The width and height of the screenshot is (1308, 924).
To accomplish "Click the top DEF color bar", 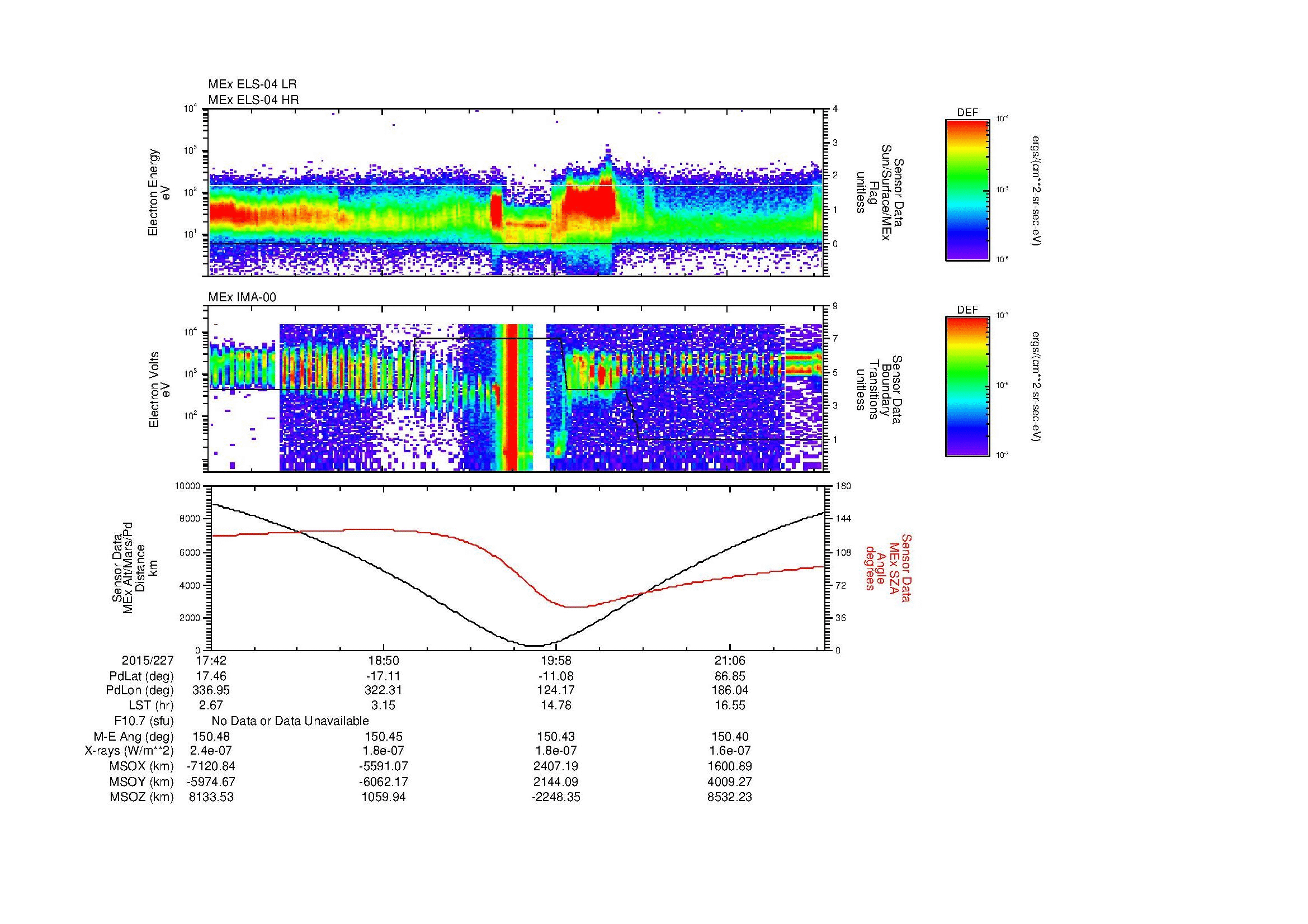I will tap(967, 189).
